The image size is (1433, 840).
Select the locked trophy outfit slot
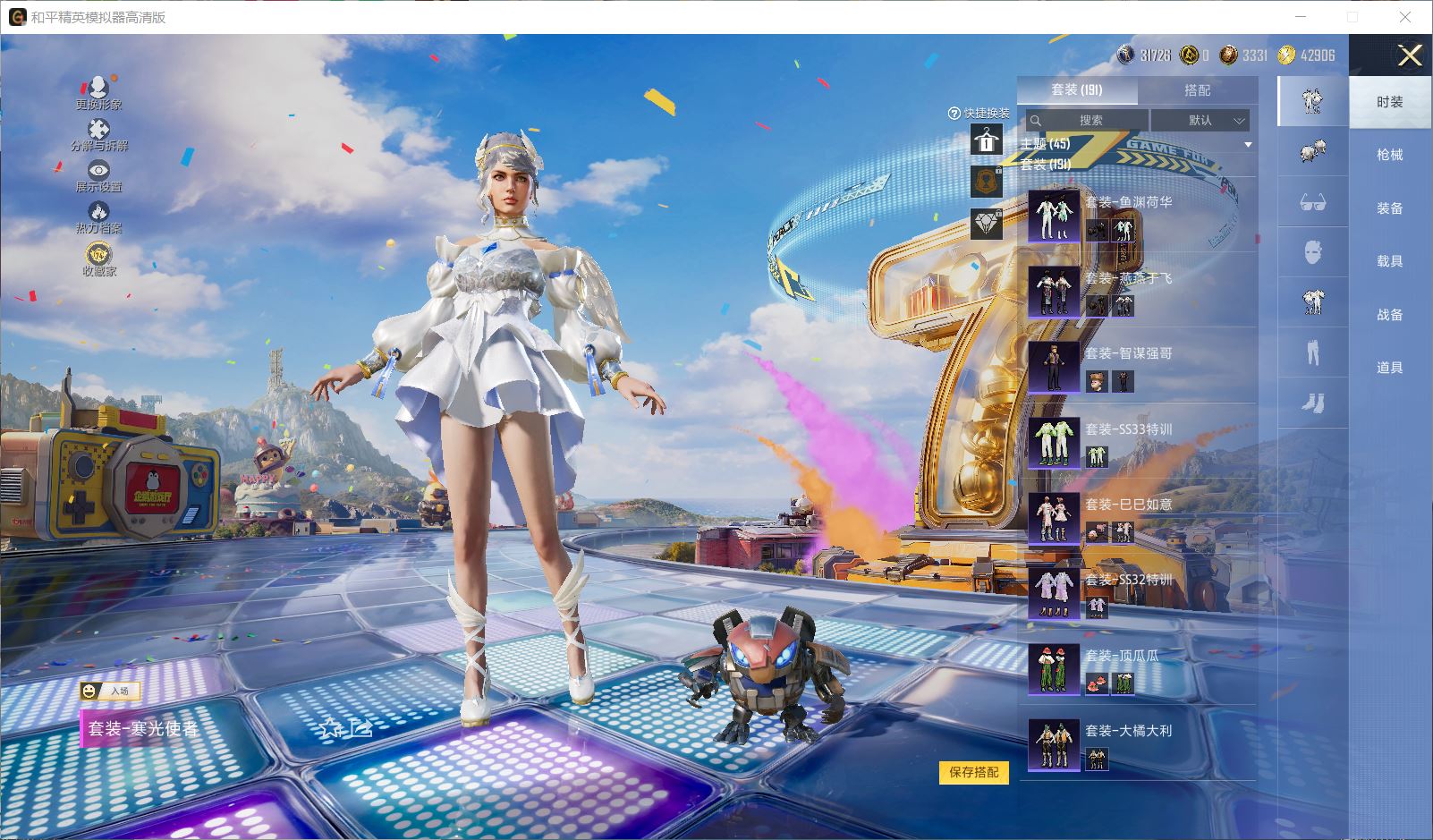point(987,181)
